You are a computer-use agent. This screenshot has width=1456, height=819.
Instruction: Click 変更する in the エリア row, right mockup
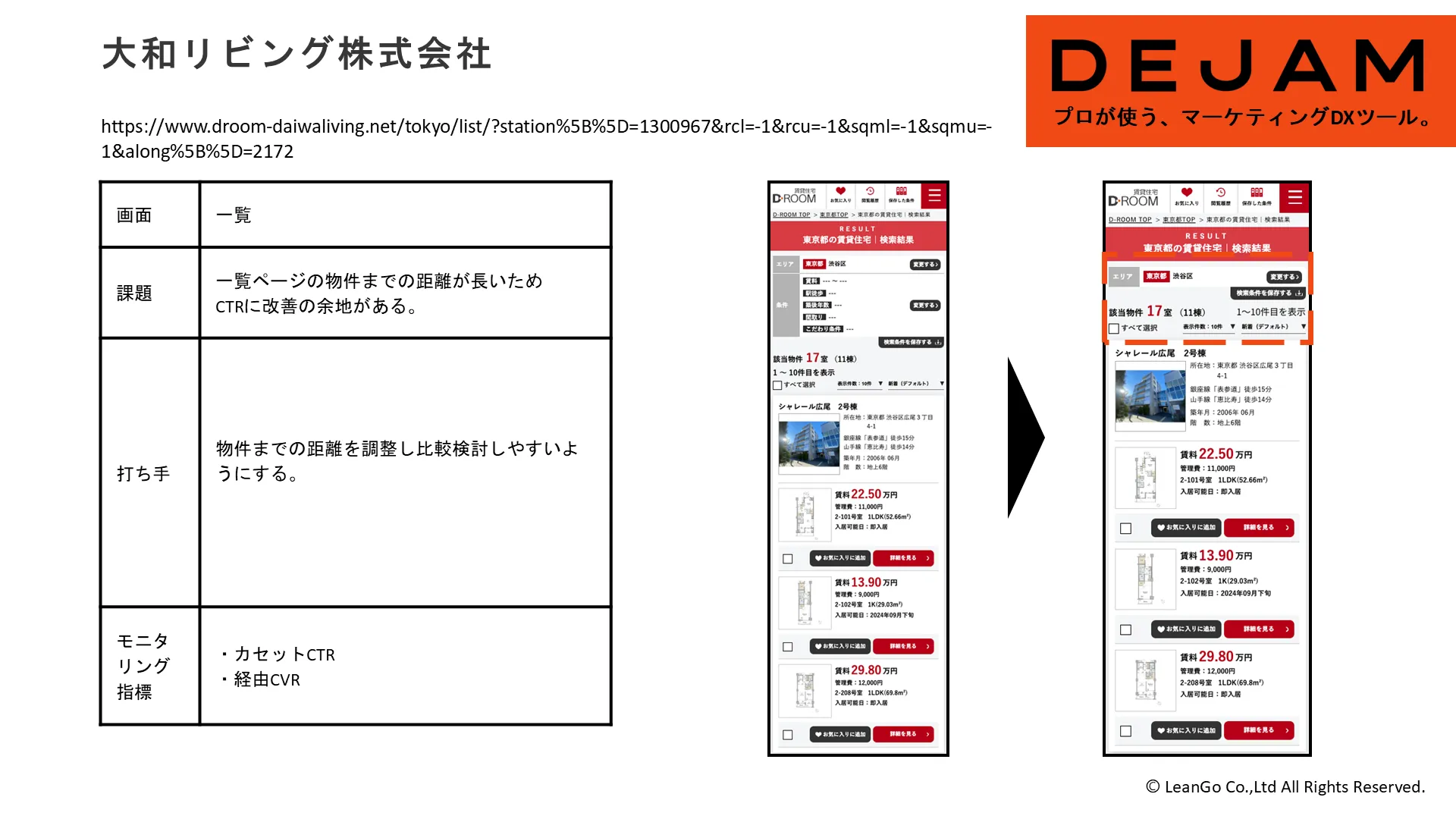pos(1284,277)
